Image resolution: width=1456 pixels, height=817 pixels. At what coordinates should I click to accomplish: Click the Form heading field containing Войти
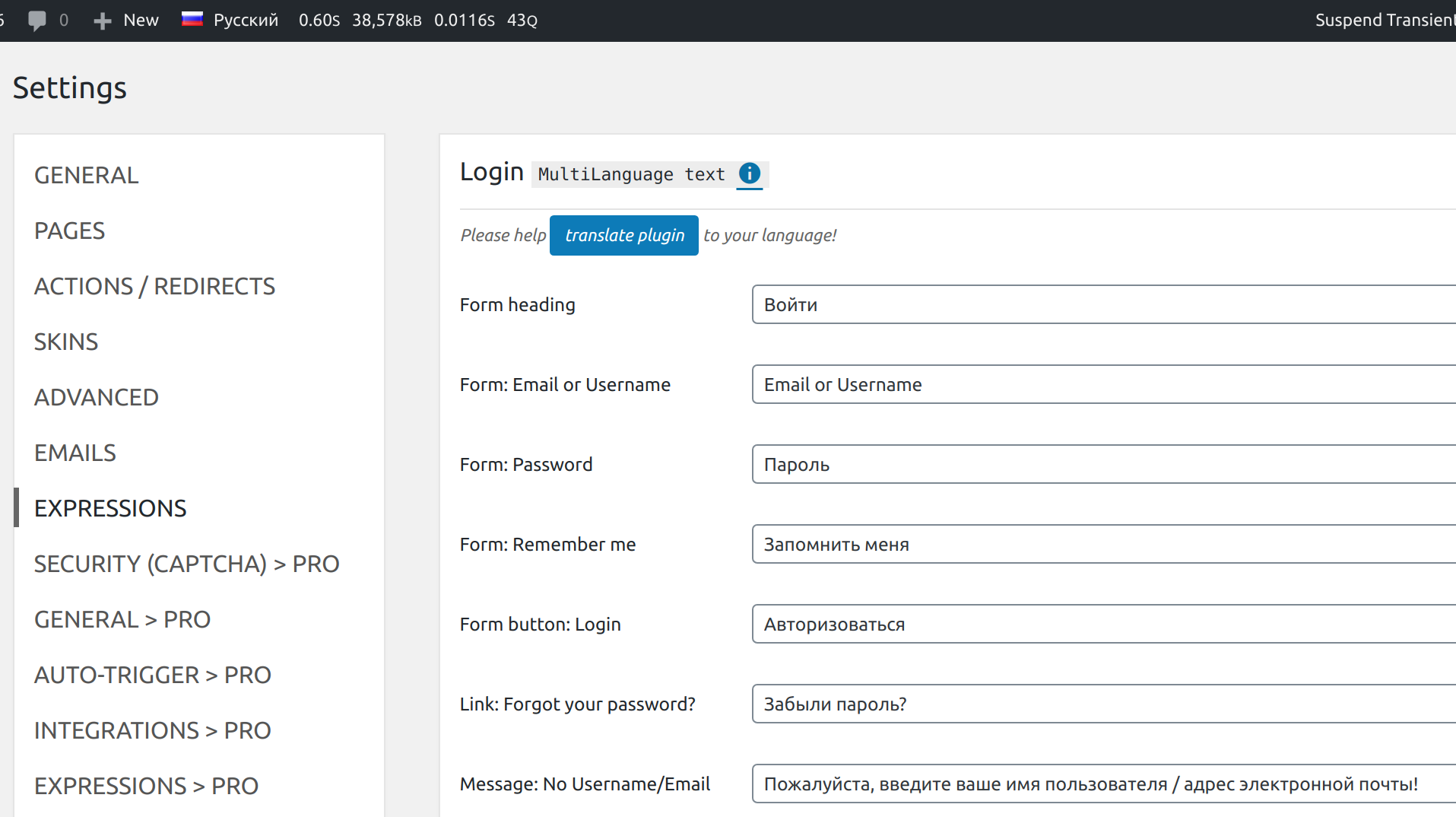(x=1064, y=304)
